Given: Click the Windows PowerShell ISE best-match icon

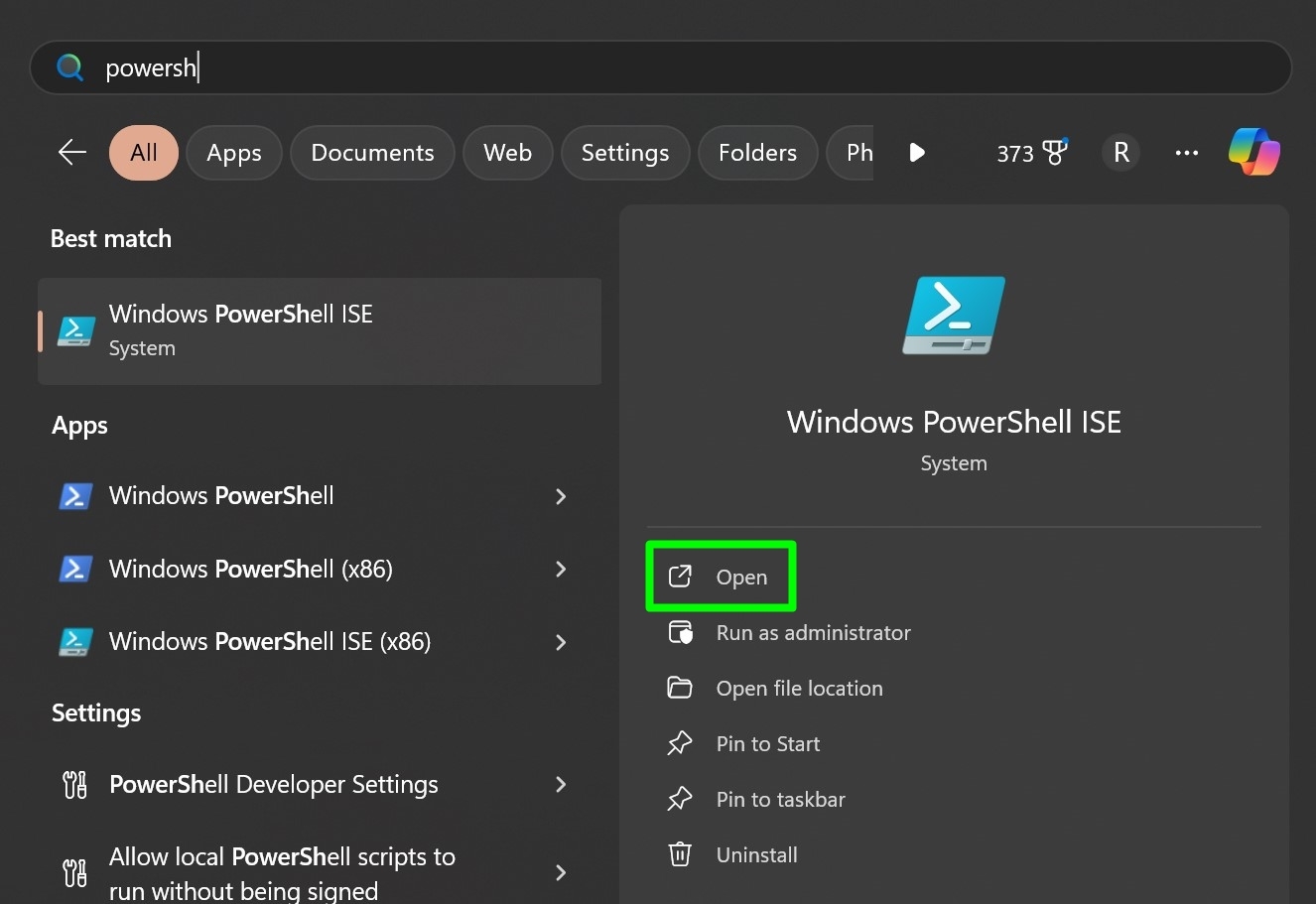Looking at the screenshot, I should [76, 331].
